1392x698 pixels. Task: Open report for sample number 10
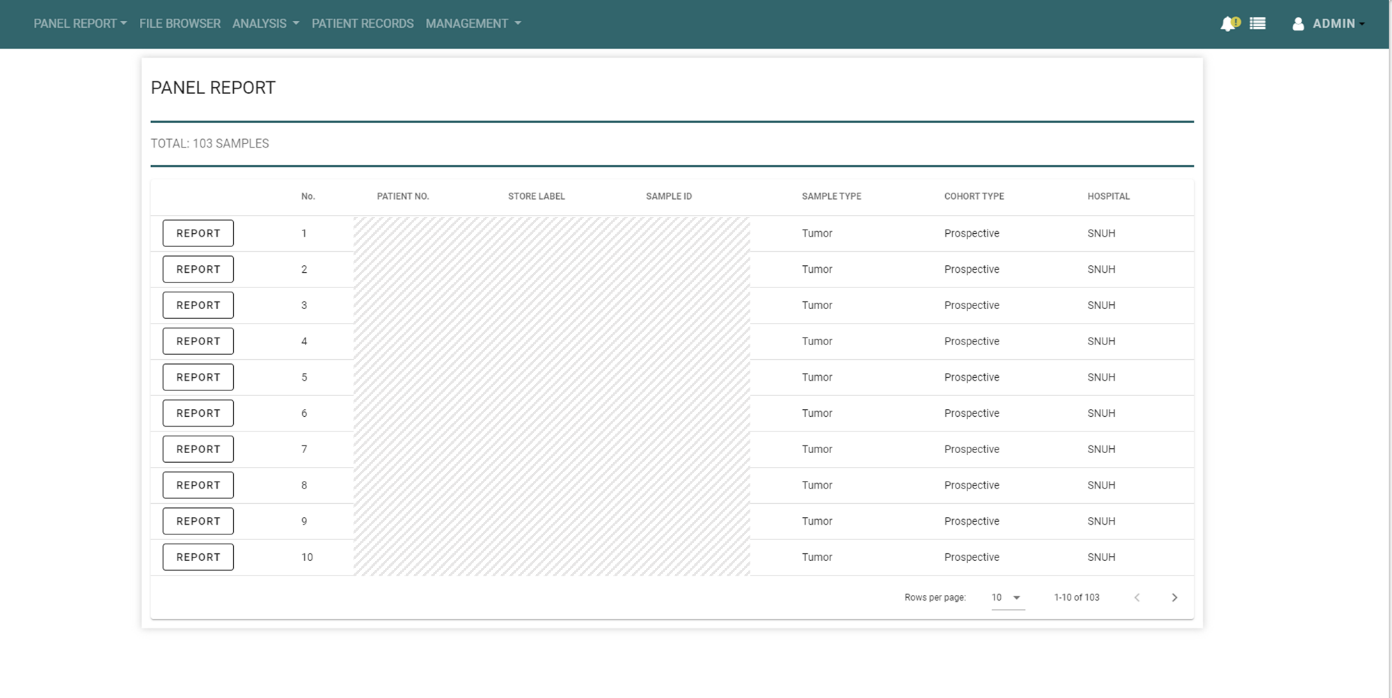[x=198, y=558]
